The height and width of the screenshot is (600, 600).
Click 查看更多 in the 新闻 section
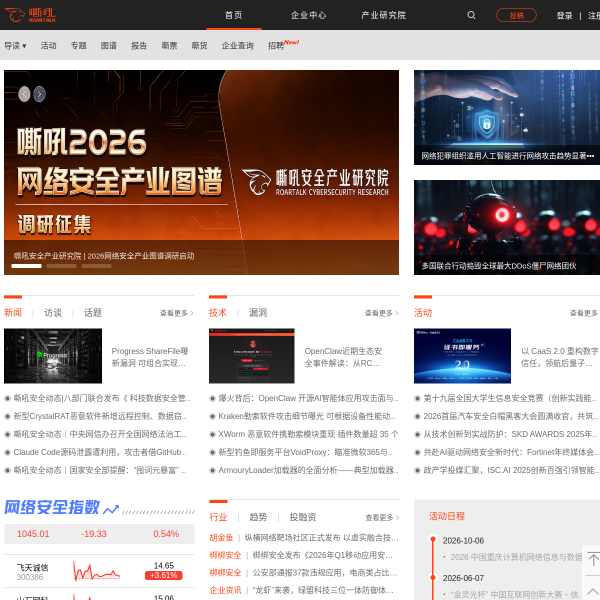[176, 313]
